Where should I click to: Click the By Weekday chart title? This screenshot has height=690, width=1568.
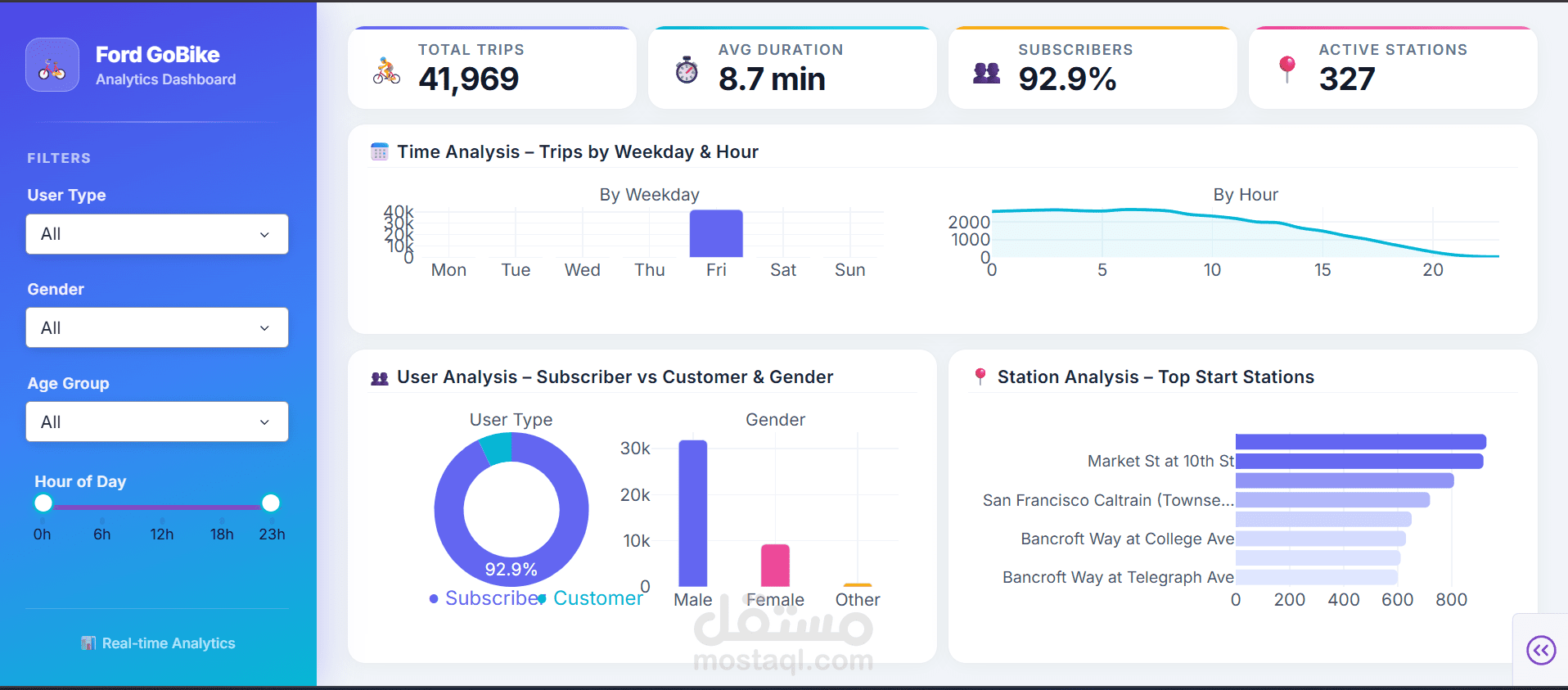click(650, 195)
